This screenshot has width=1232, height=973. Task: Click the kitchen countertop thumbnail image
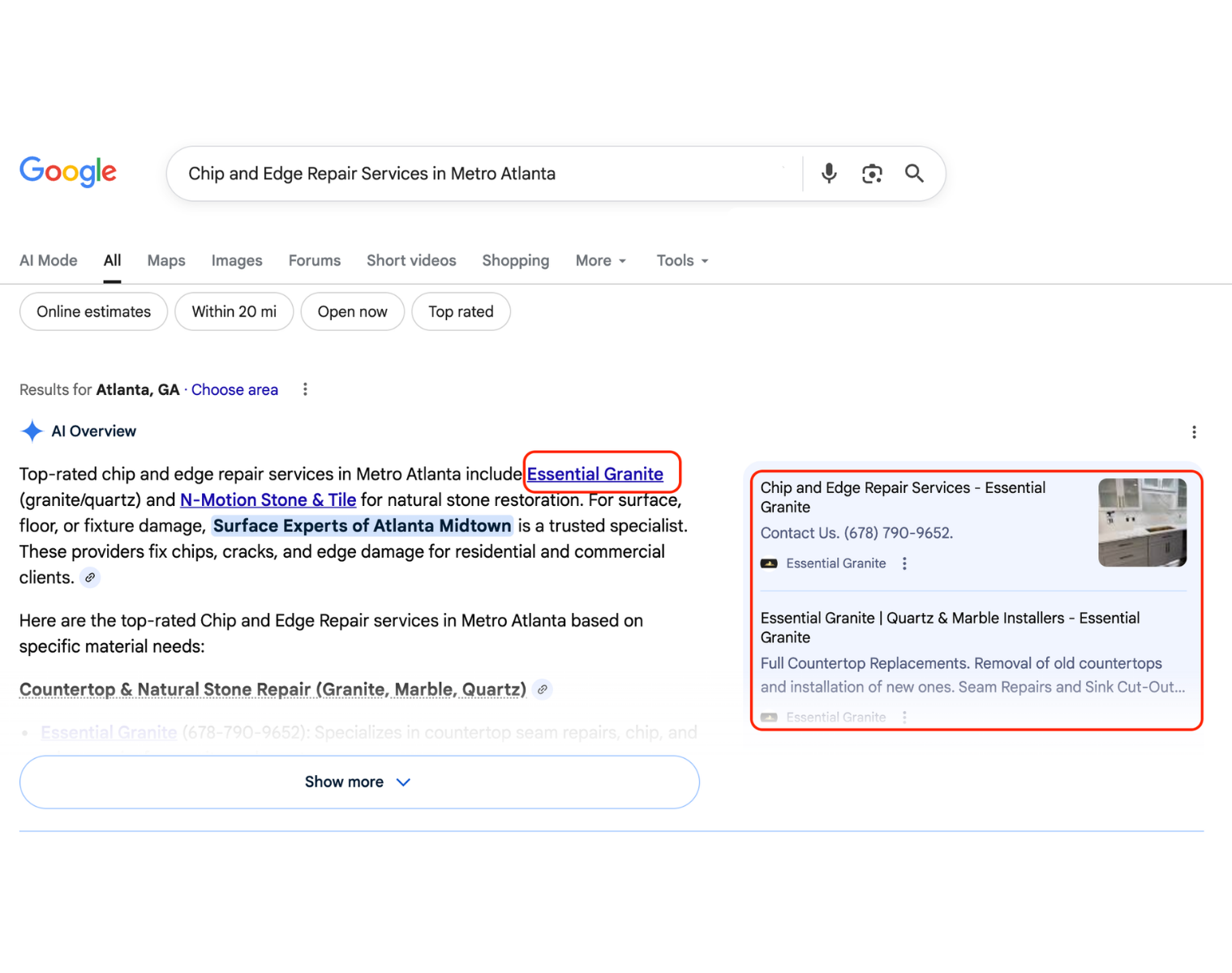[x=1141, y=521]
